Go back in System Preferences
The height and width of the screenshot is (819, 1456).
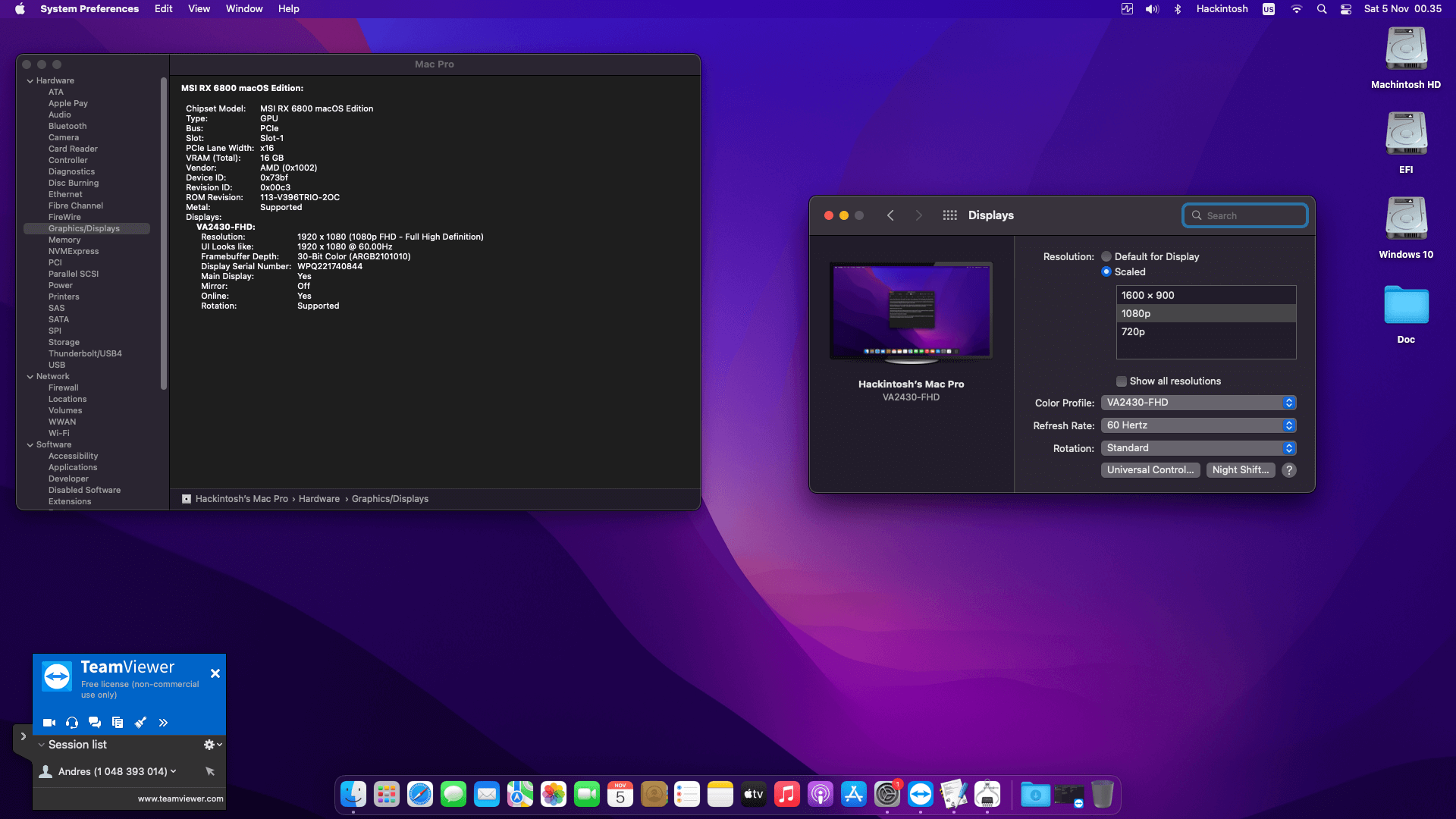click(890, 215)
